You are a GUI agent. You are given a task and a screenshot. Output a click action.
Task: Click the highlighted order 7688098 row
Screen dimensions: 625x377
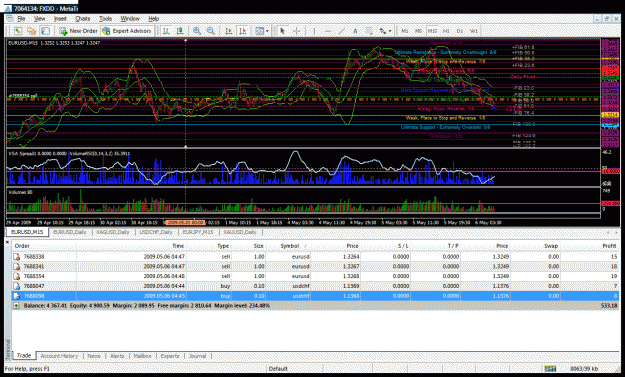pyautogui.click(x=315, y=296)
